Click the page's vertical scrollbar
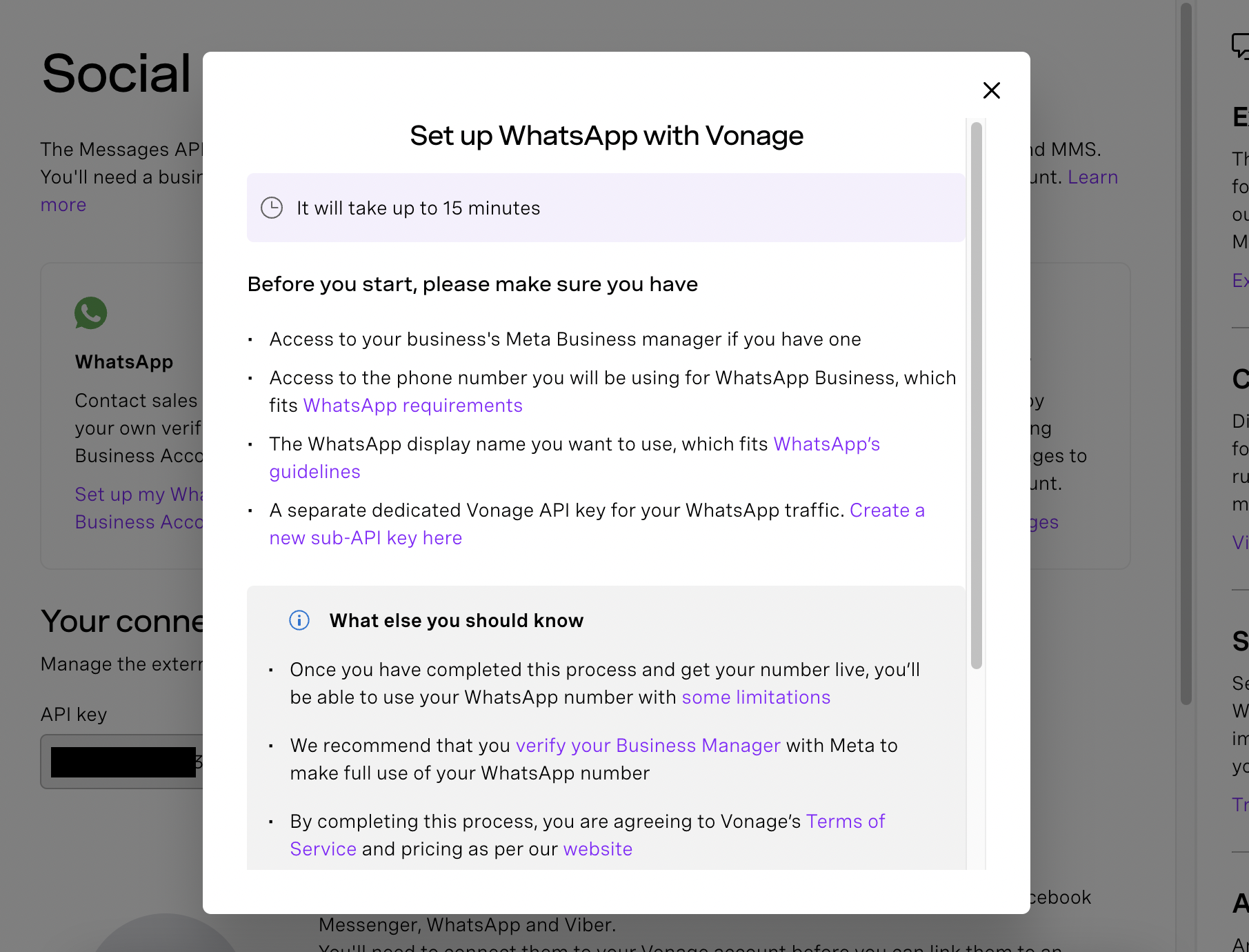Image resolution: width=1249 pixels, height=952 pixels. (1186, 353)
